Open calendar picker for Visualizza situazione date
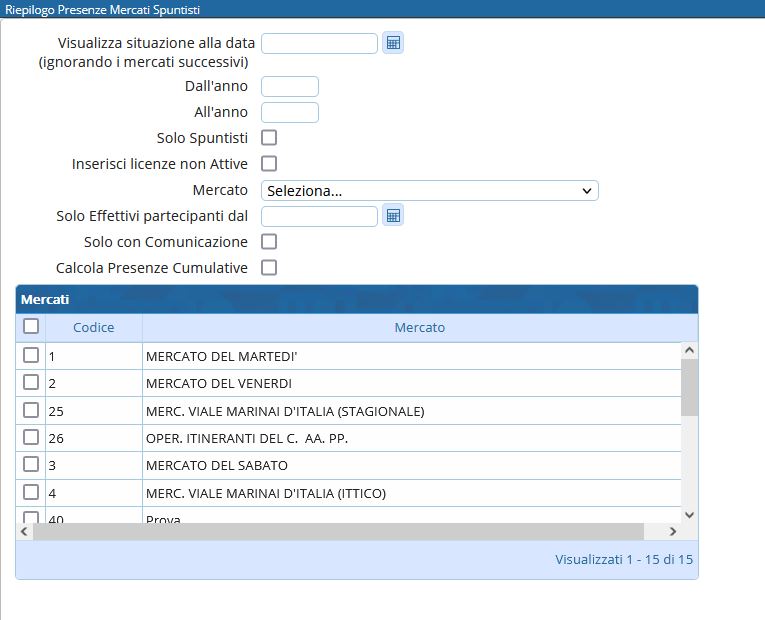Viewport: 765px width, 620px height. click(393, 43)
